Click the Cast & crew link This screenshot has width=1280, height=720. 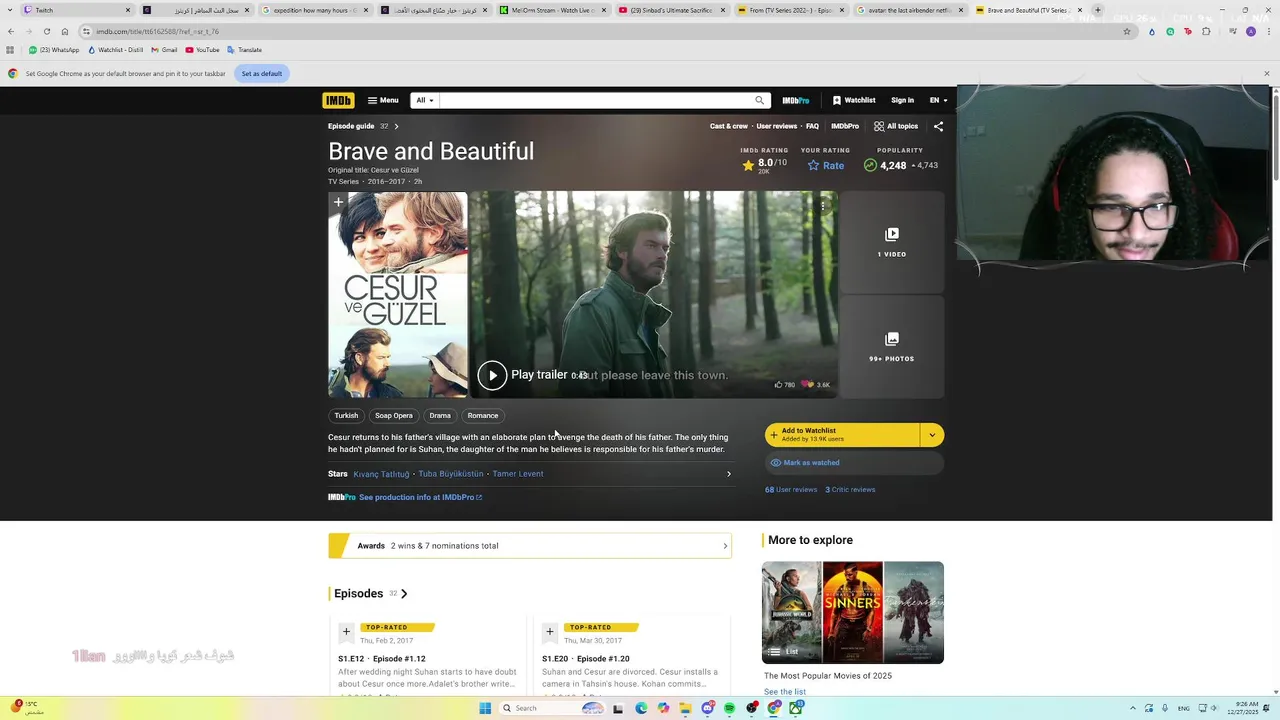point(728,126)
